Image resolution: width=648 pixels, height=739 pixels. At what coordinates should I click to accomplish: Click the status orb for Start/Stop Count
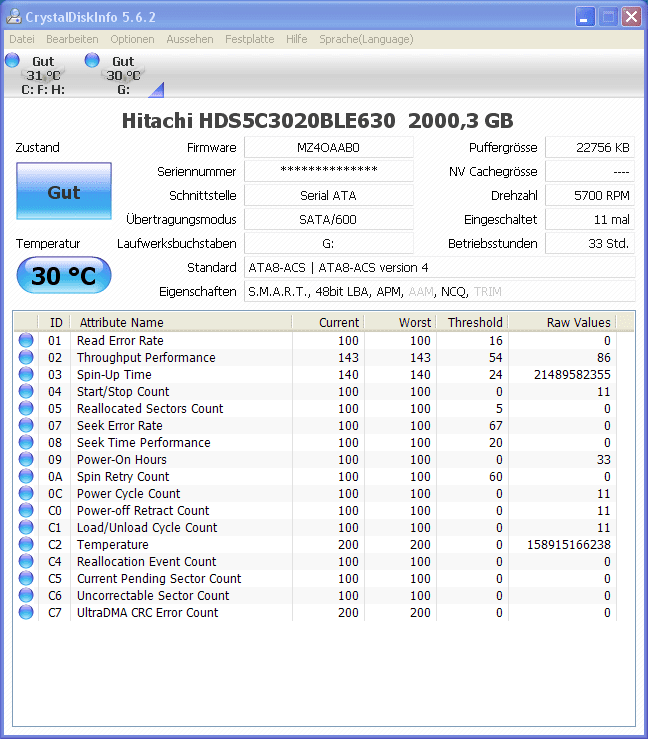coord(26,391)
